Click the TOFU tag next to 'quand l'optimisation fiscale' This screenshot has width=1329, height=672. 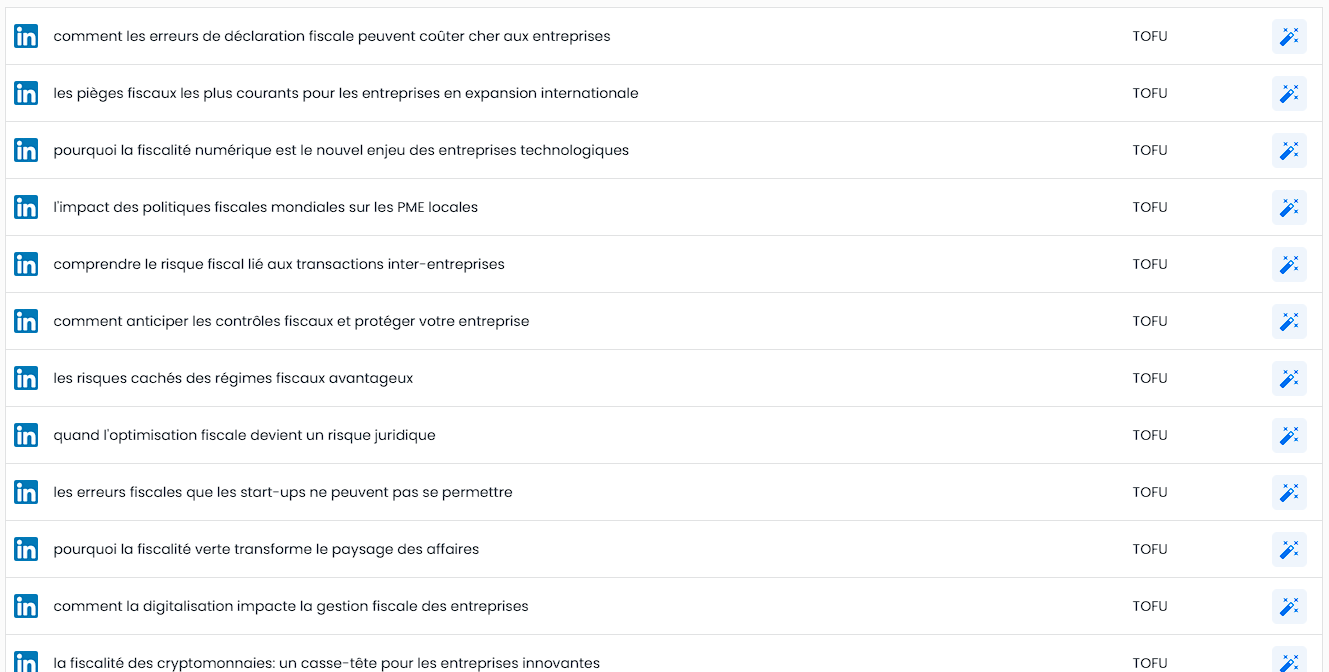pos(1149,435)
